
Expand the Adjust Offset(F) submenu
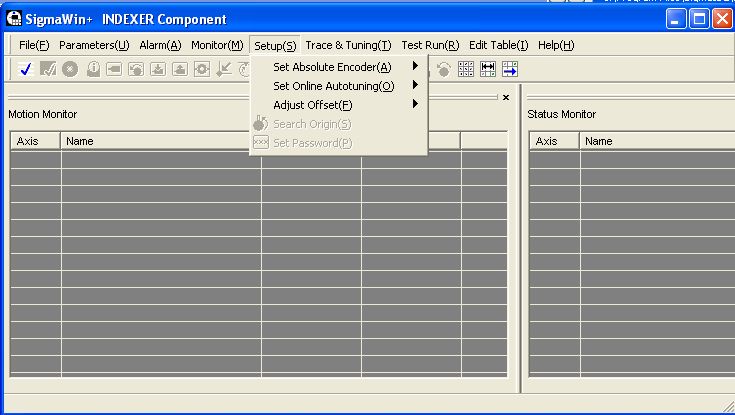tap(338, 105)
